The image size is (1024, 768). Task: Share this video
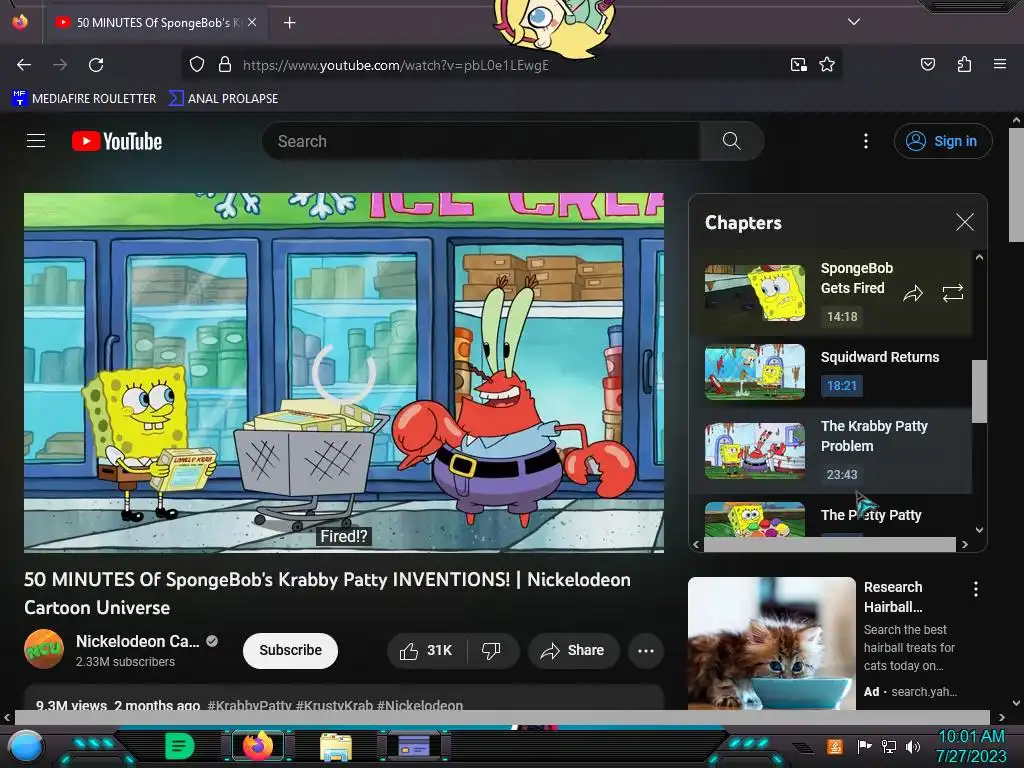pos(573,650)
